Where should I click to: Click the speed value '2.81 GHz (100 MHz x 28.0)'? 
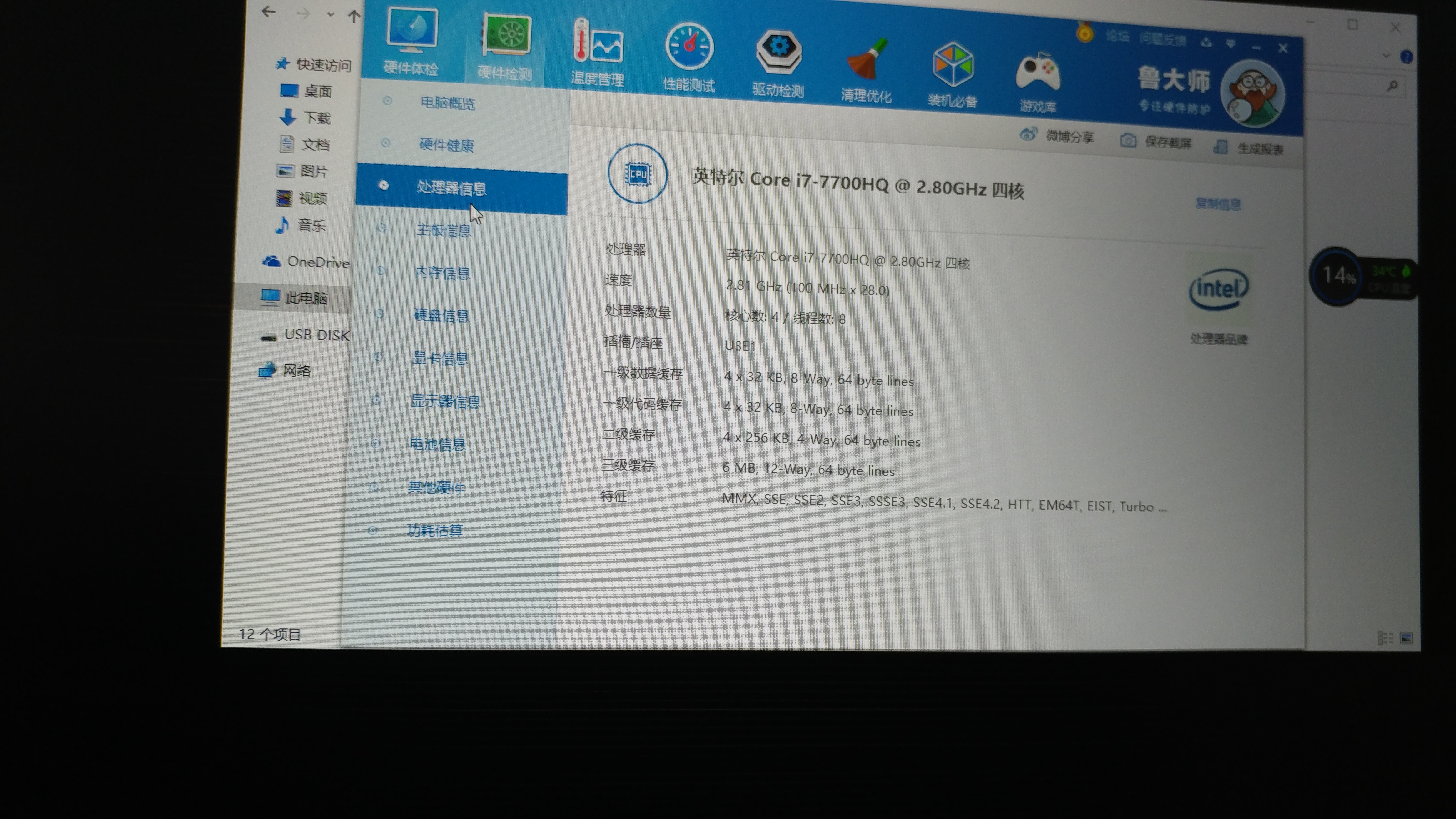(x=808, y=288)
